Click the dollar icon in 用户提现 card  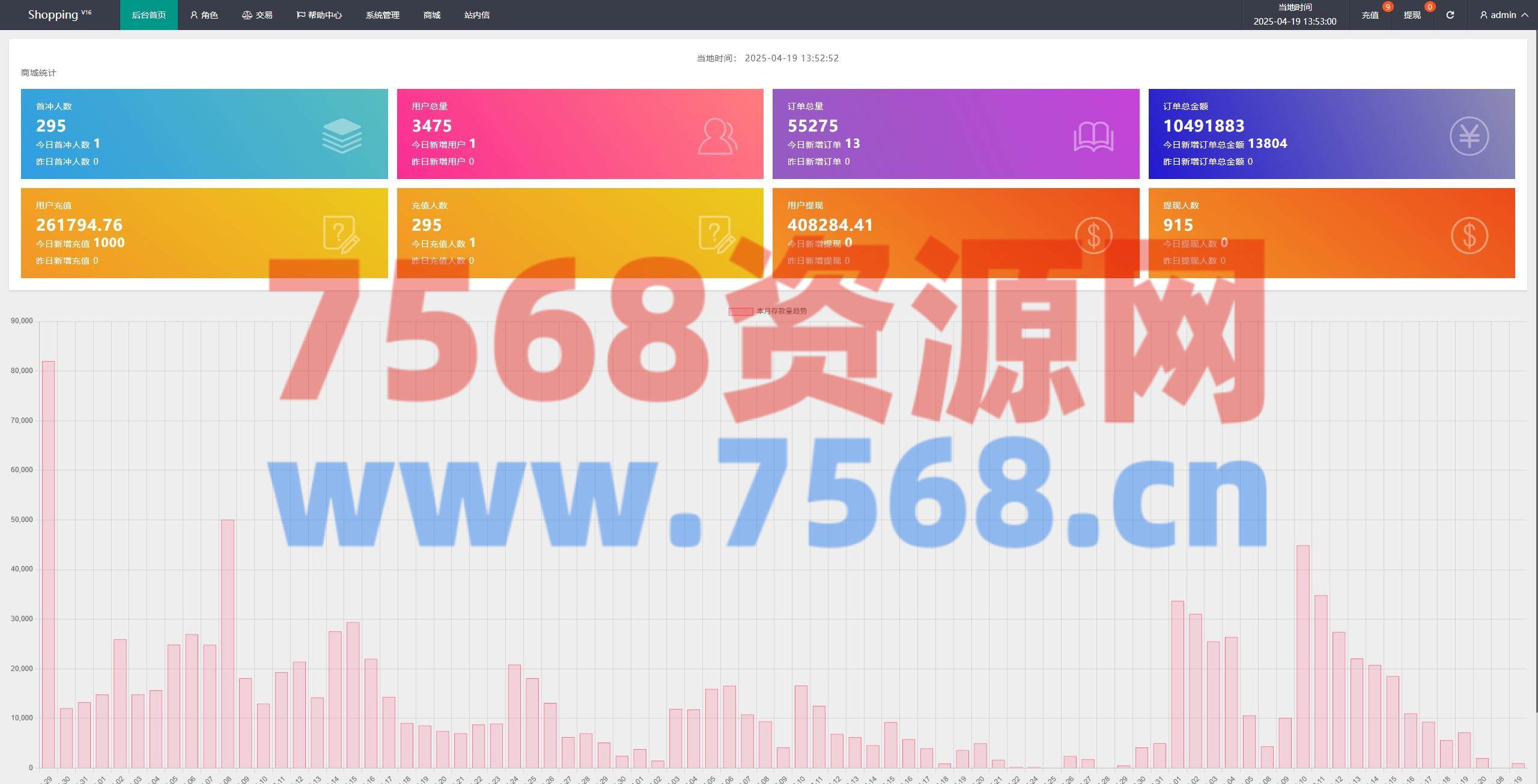coord(1093,235)
